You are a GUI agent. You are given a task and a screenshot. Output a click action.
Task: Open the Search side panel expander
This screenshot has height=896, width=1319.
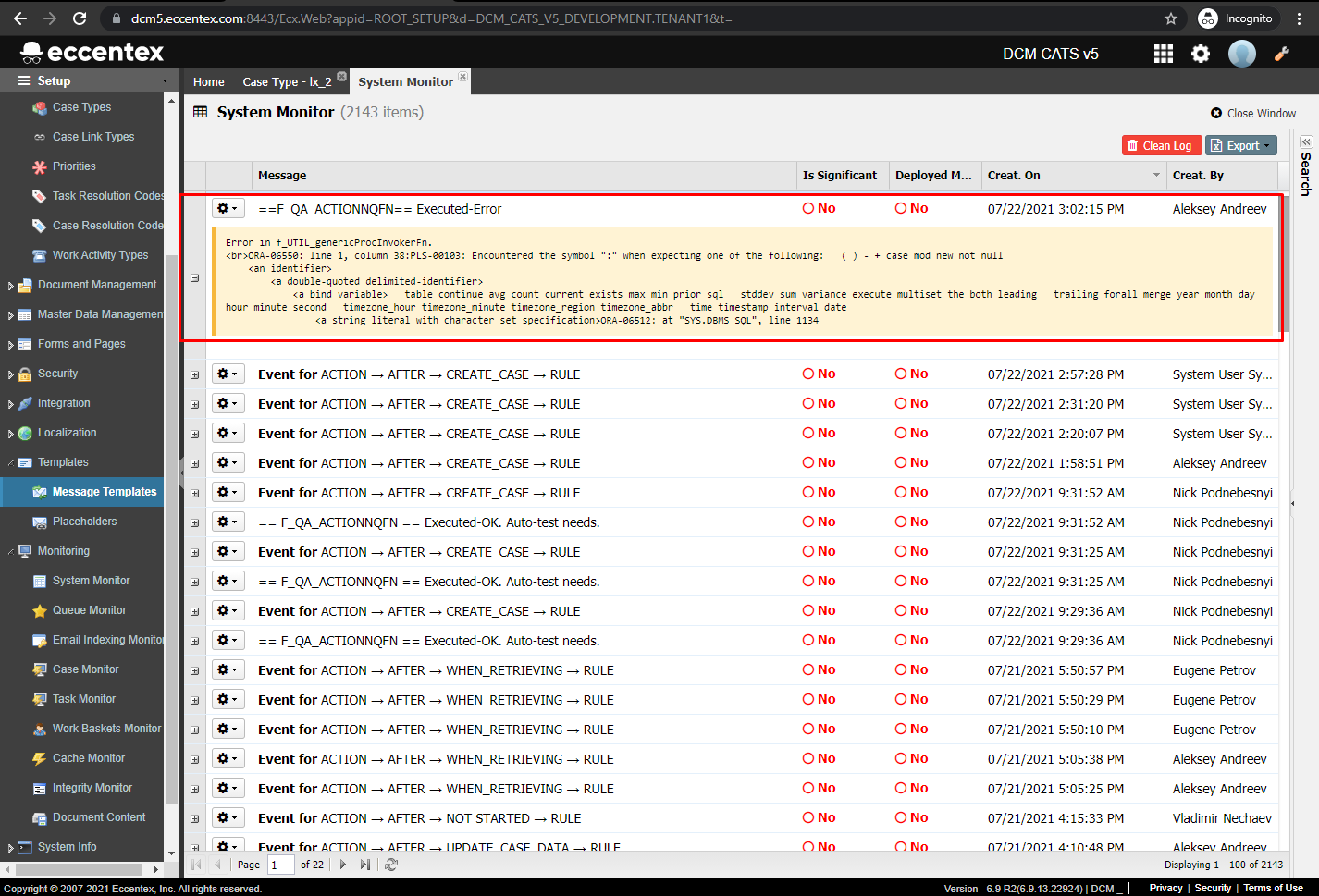pos(1306,142)
